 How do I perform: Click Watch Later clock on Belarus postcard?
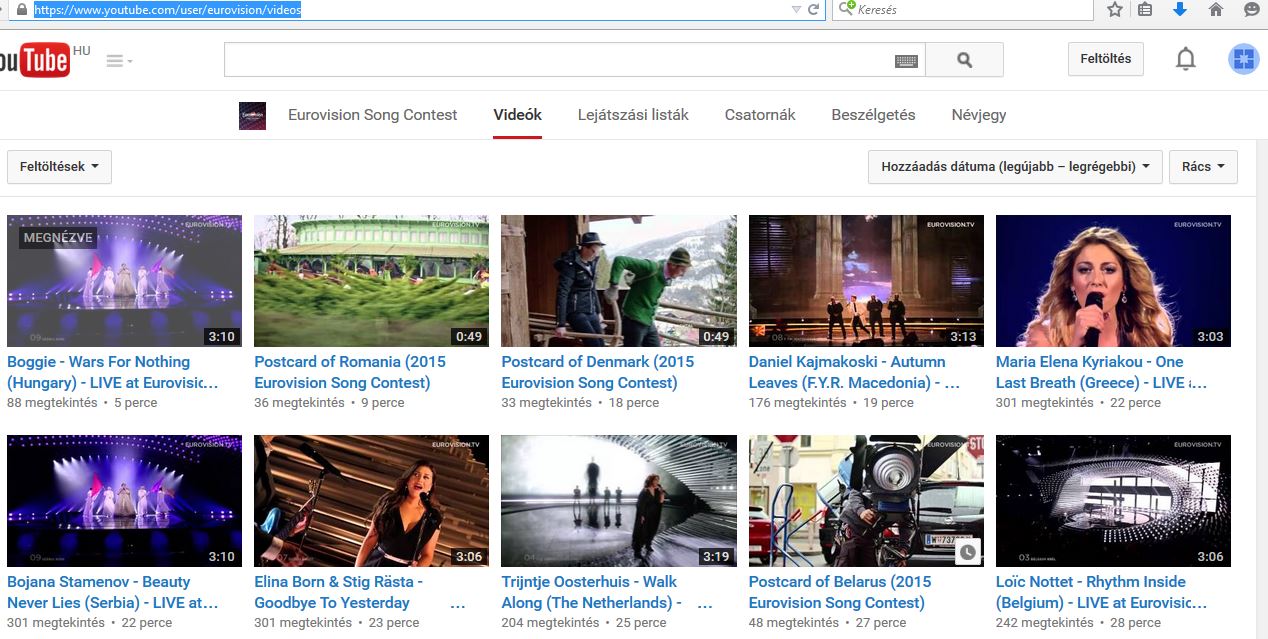click(966, 552)
